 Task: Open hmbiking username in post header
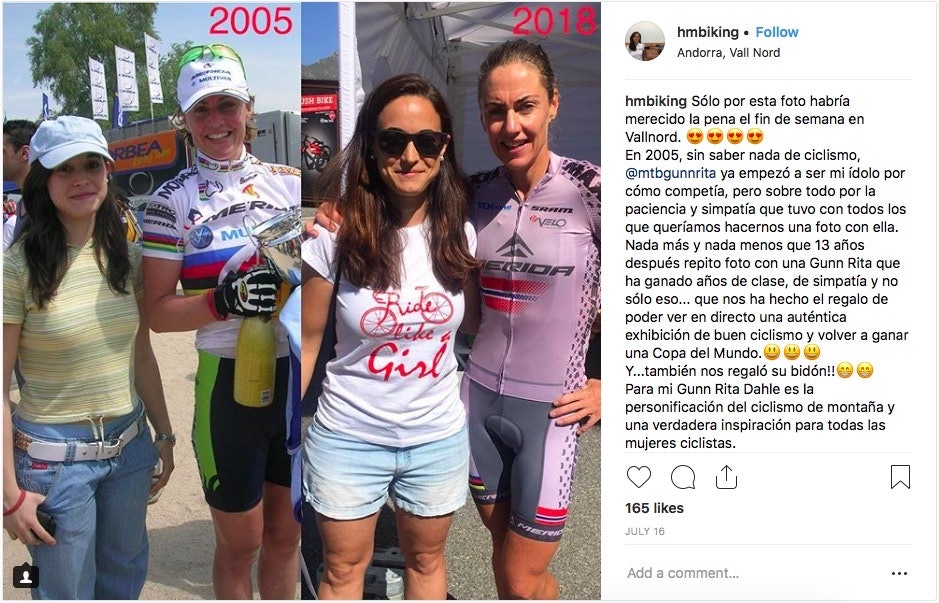tap(707, 32)
